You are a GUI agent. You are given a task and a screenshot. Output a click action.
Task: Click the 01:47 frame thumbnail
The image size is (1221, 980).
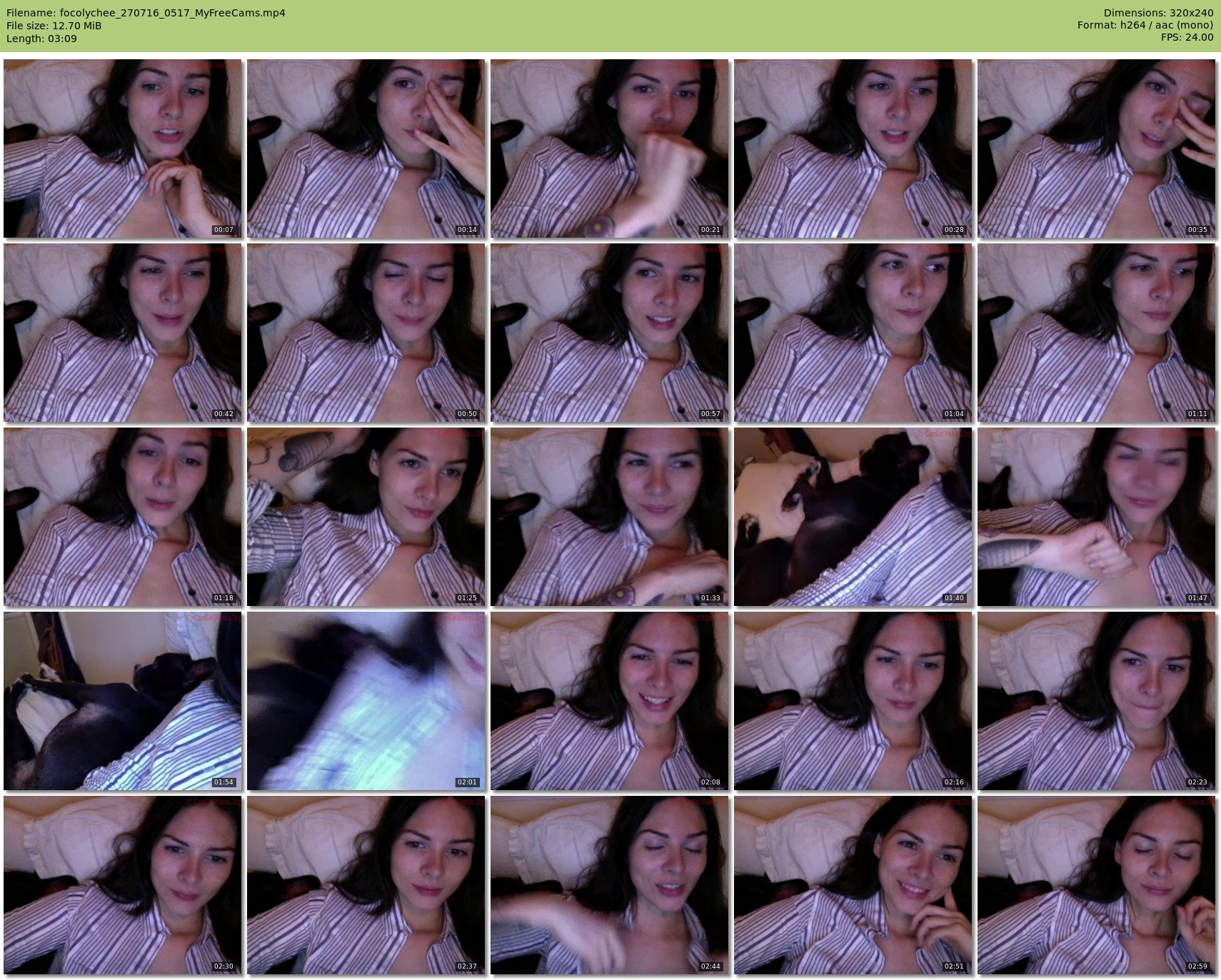click(1097, 517)
